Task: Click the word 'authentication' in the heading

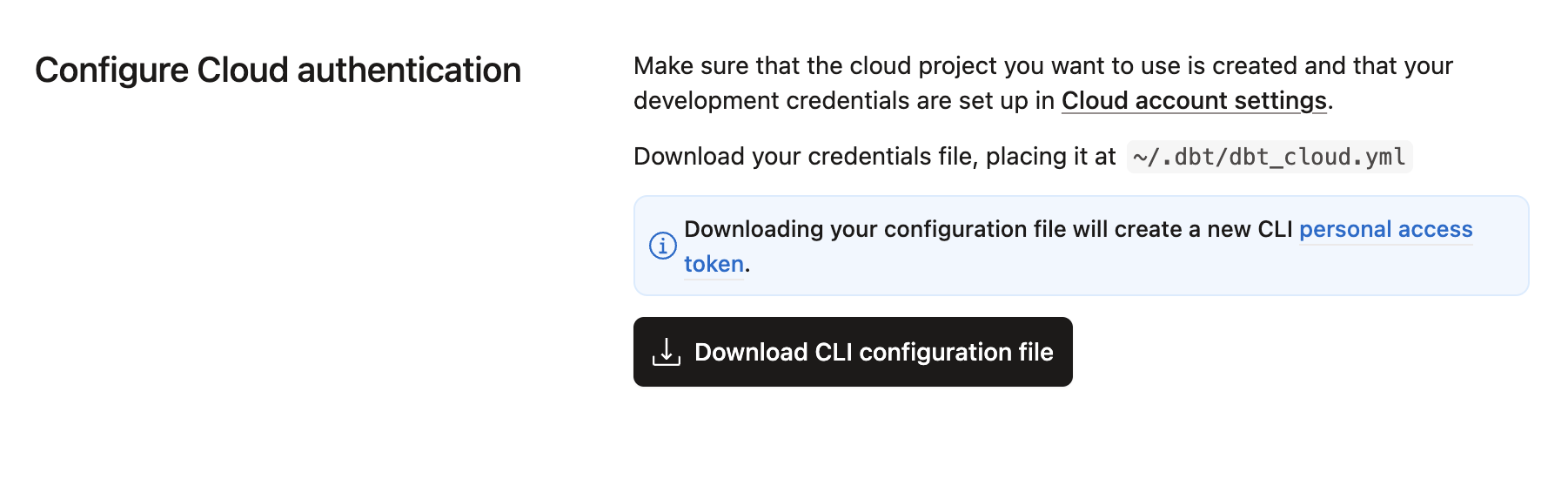Action: [x=409, y=71]
